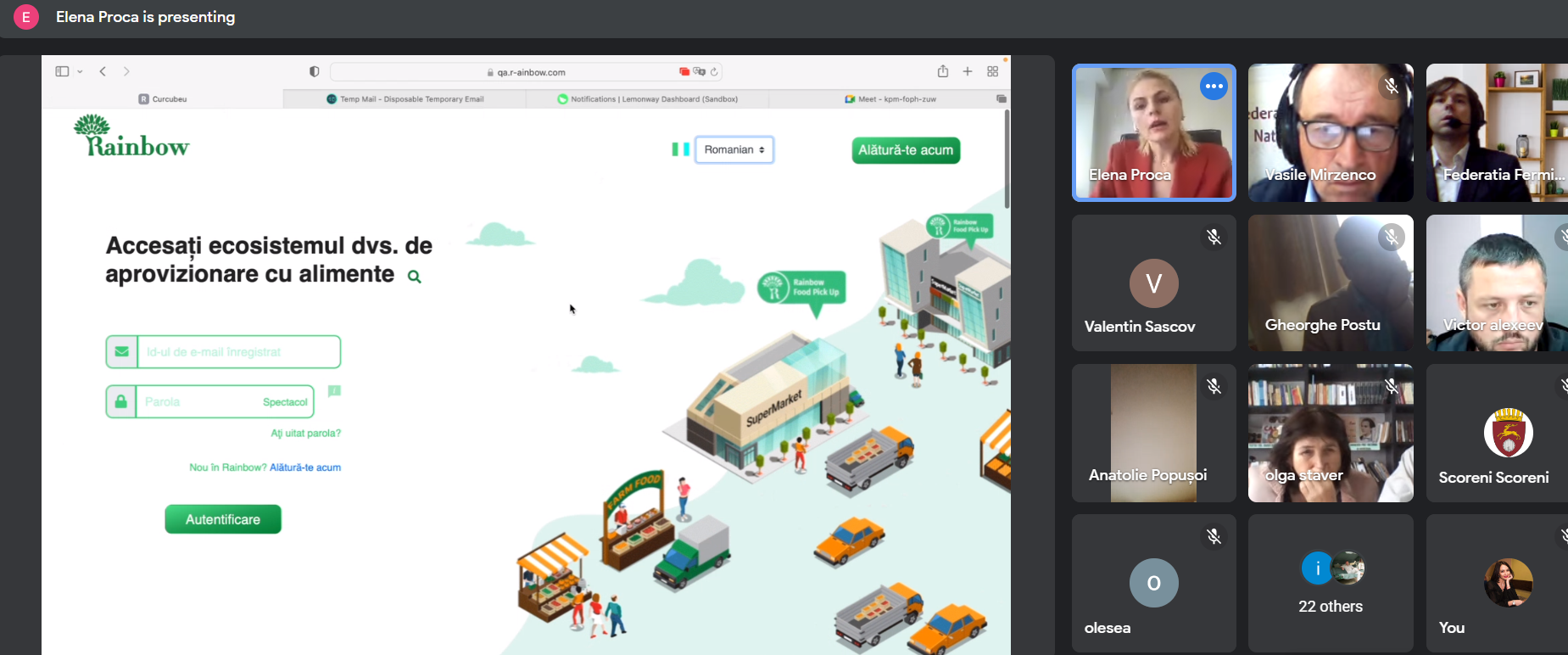This screenshot has height=655, width=1568.
Task: Open the Safari tab overview grid
Action: pos(992,72)
